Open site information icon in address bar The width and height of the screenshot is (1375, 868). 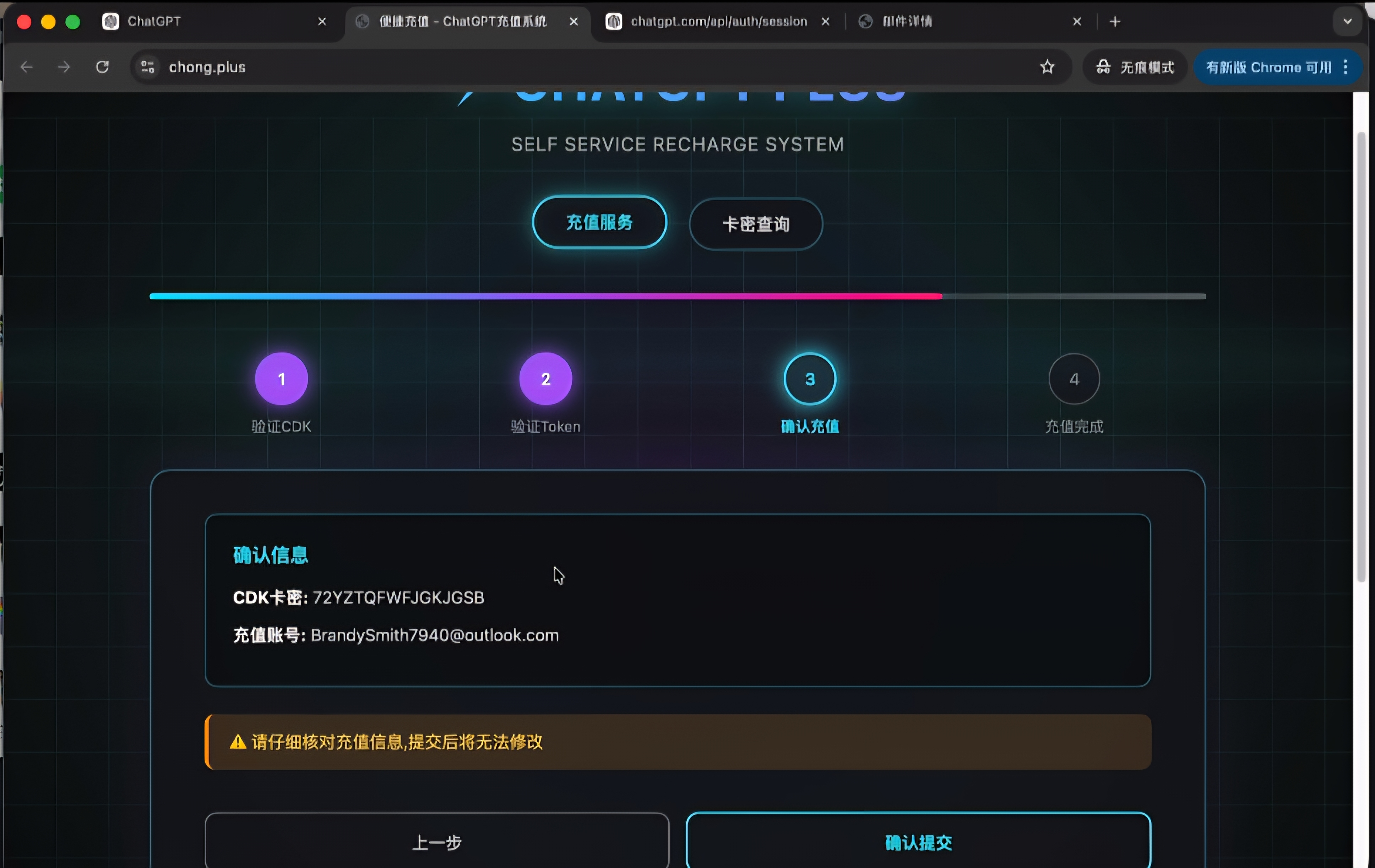click(148, 67)
